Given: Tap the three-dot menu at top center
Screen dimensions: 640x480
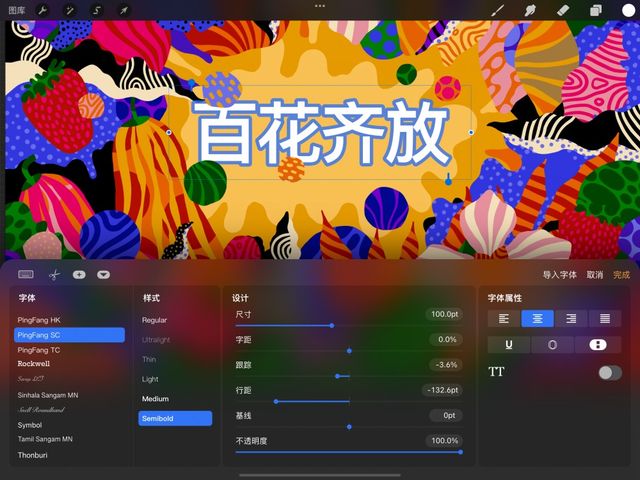Looking at the screenshot, I should coord(320,6).
